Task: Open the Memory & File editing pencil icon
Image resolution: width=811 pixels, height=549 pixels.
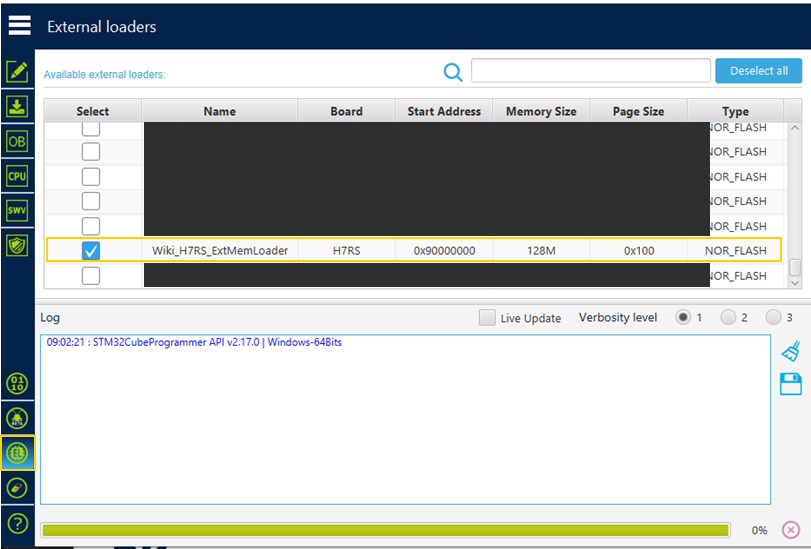Action: pyautogui.click(x=17, y=72)
